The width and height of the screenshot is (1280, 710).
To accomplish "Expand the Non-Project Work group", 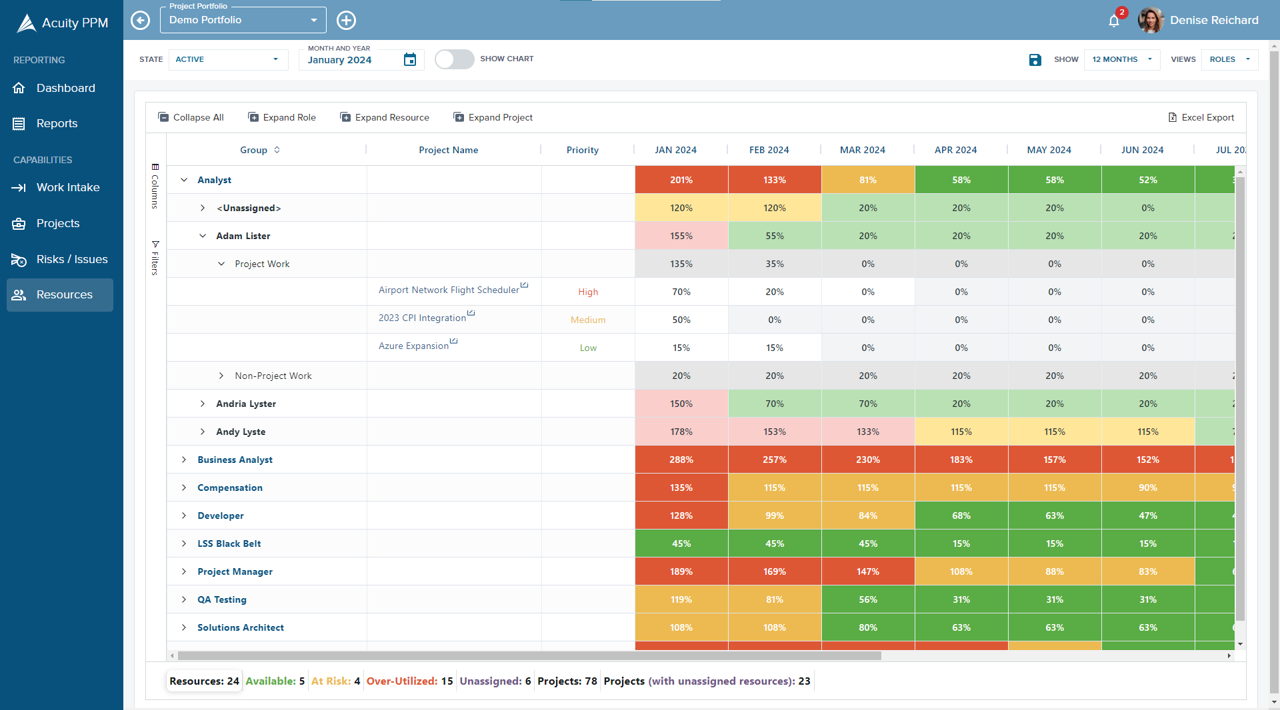I will tap(222, 376).
